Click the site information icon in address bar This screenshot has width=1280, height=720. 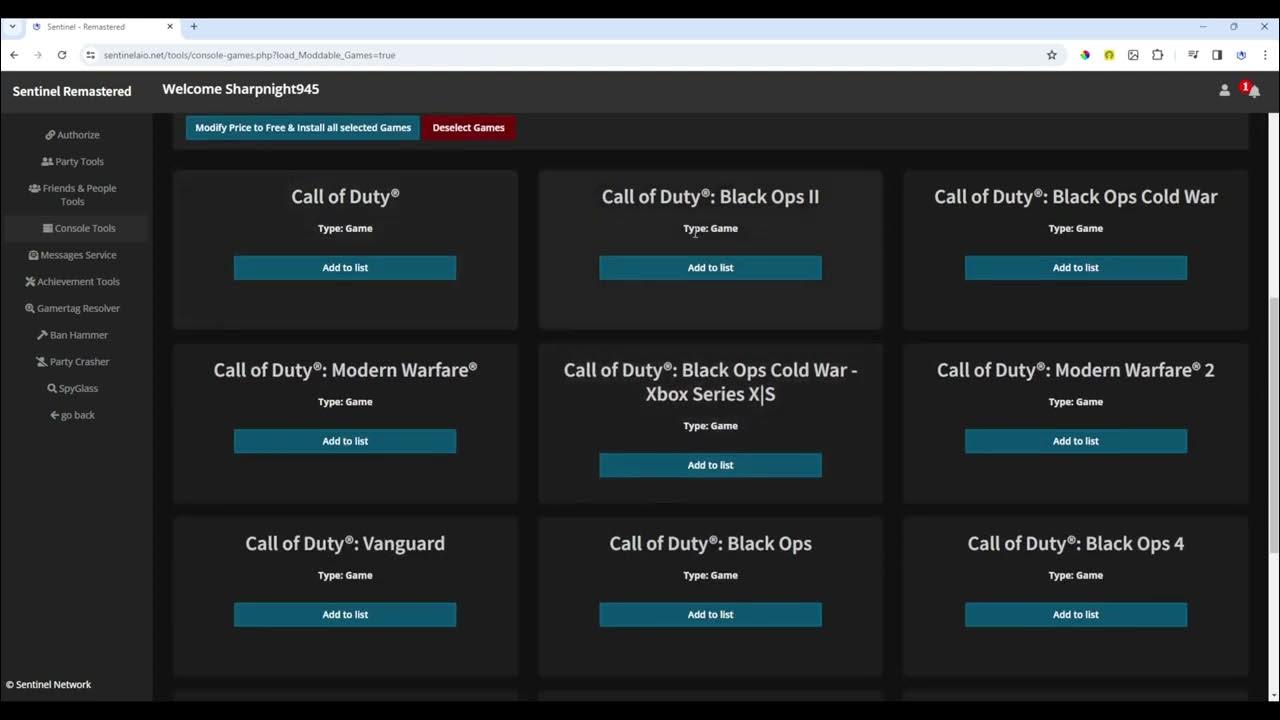point(90,55)
